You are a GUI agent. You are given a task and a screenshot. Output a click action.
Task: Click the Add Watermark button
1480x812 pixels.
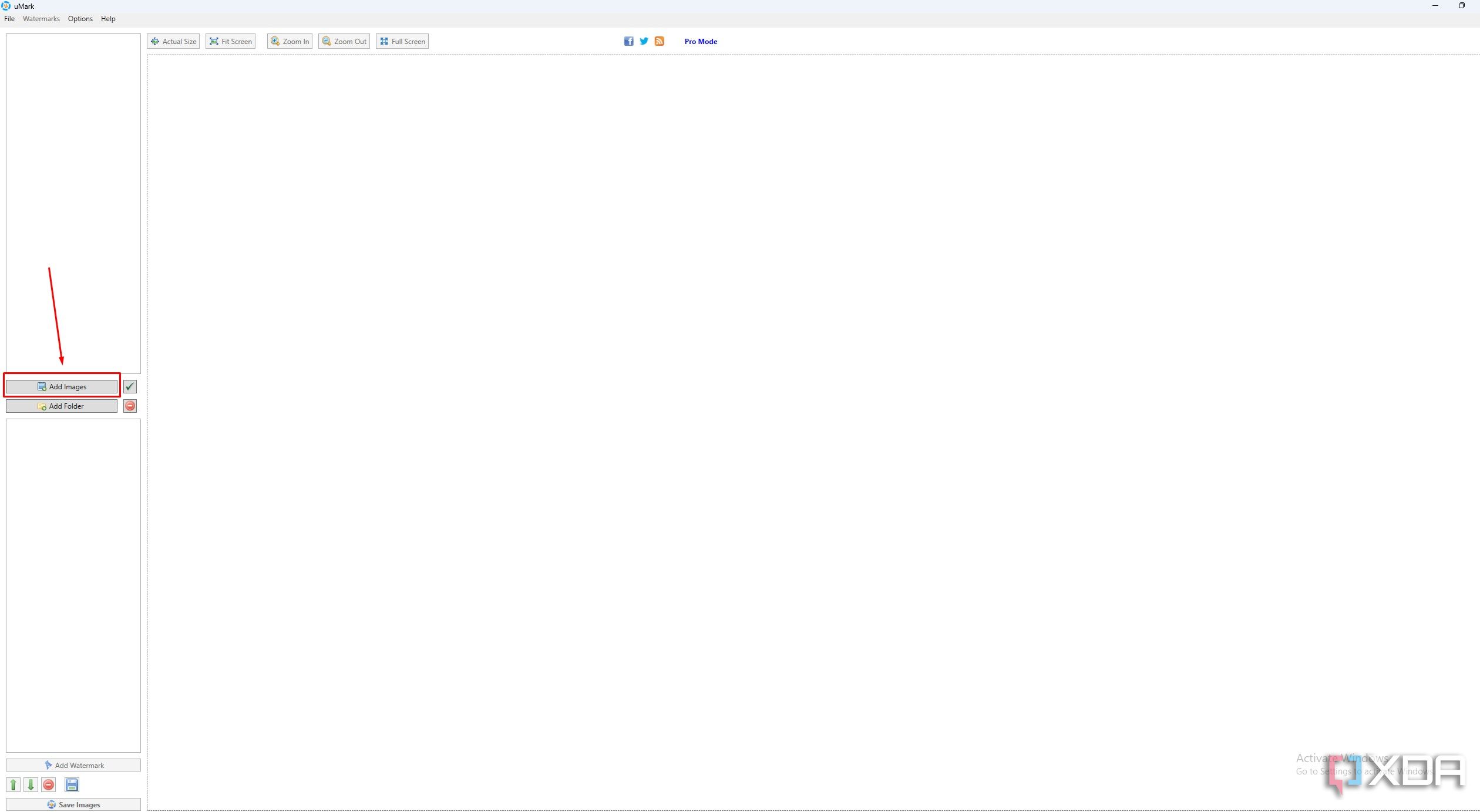tap(72, 765)
